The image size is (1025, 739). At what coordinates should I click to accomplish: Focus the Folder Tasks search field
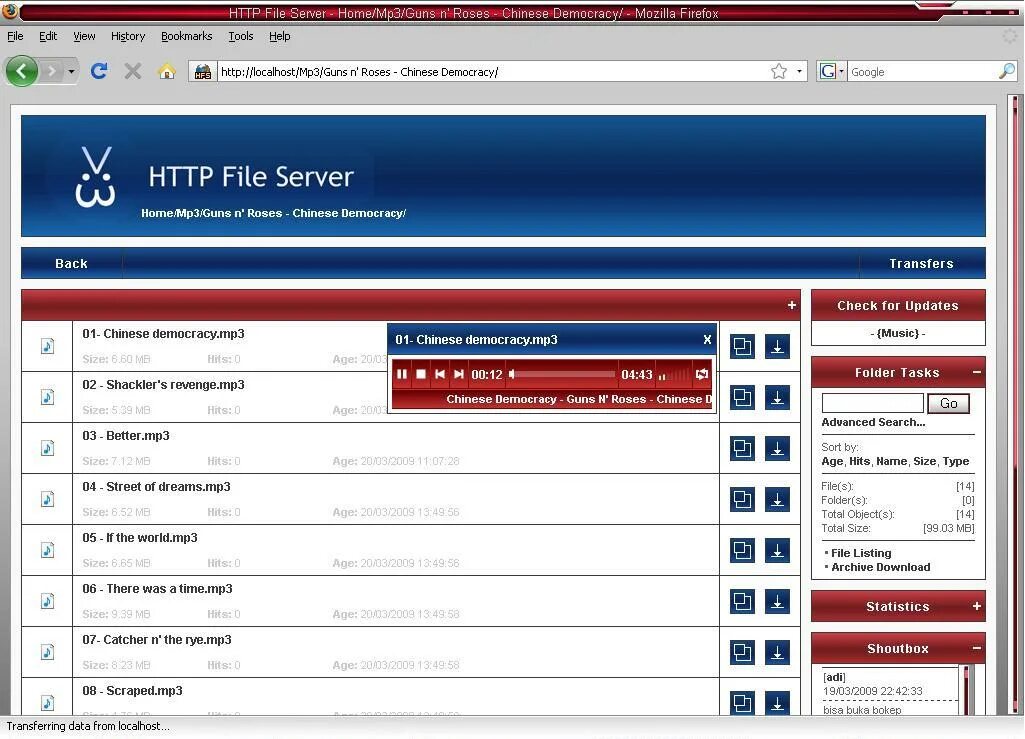[x=872, y=404]
